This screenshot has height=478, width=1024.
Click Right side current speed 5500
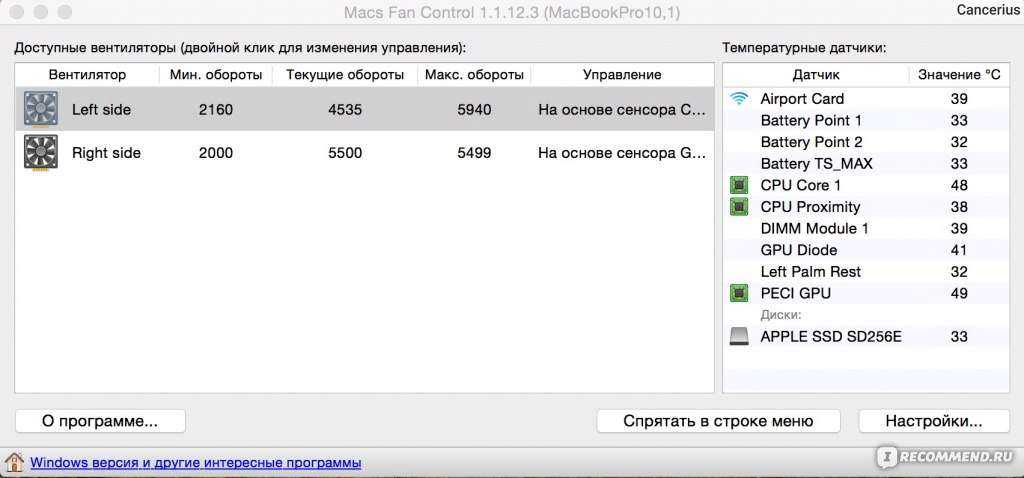point(345,153)
